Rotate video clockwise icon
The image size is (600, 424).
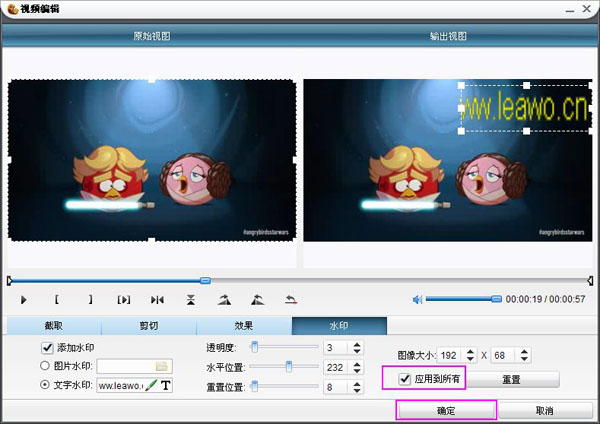224,300
